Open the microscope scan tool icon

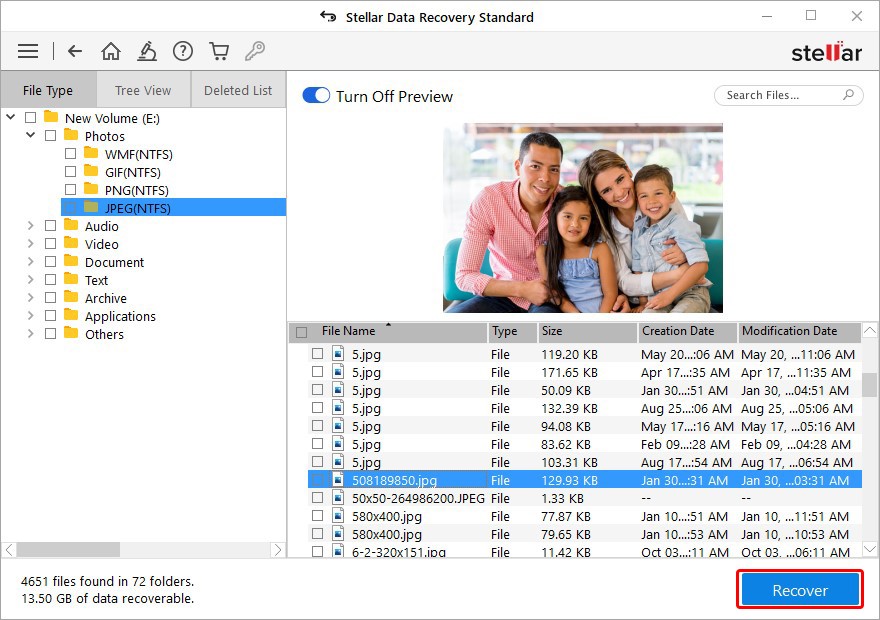pyautogui.click(x=147, y=51)
